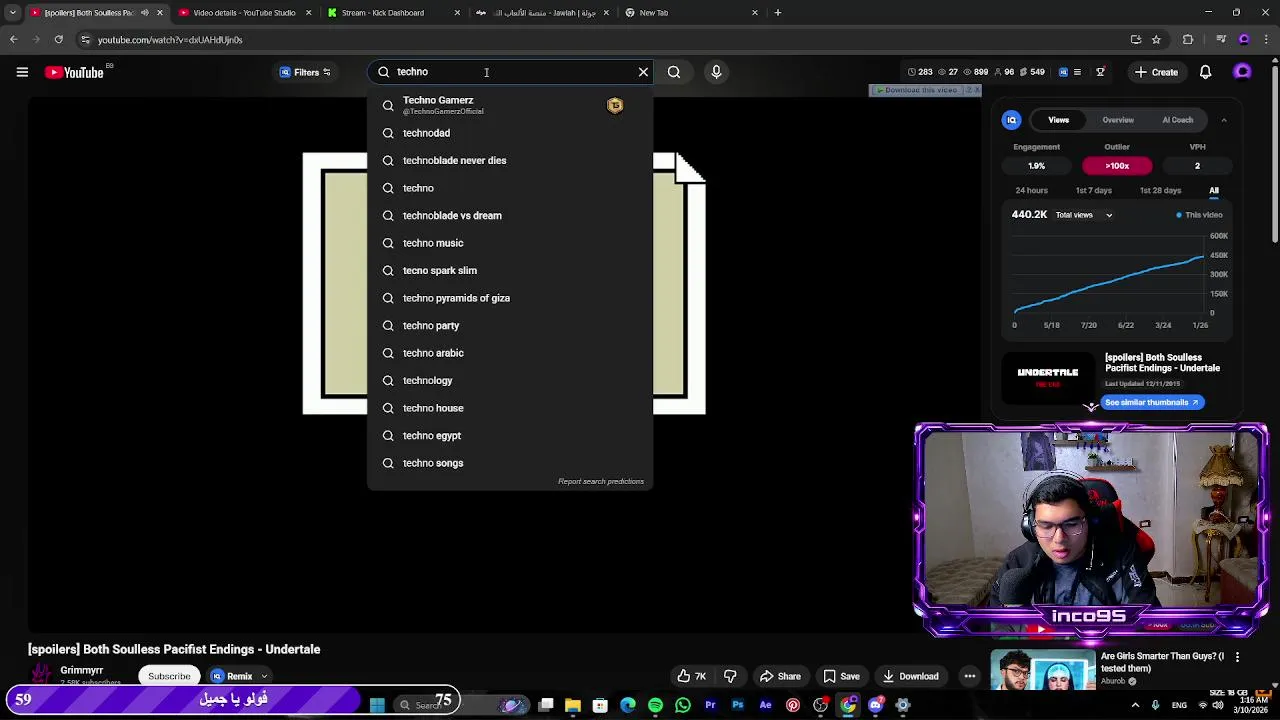Image resolution: width=1280 pixels, height=720 pixels.
Task: Click the >100x Outlier badge
Action: pos(1117,166)
